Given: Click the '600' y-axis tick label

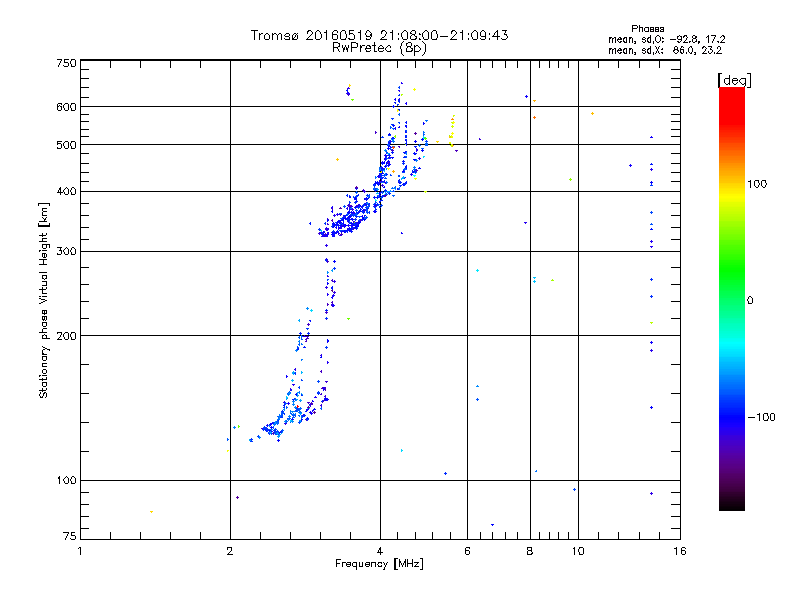Looking at the screenshot, I should click(x=66, y=107).
